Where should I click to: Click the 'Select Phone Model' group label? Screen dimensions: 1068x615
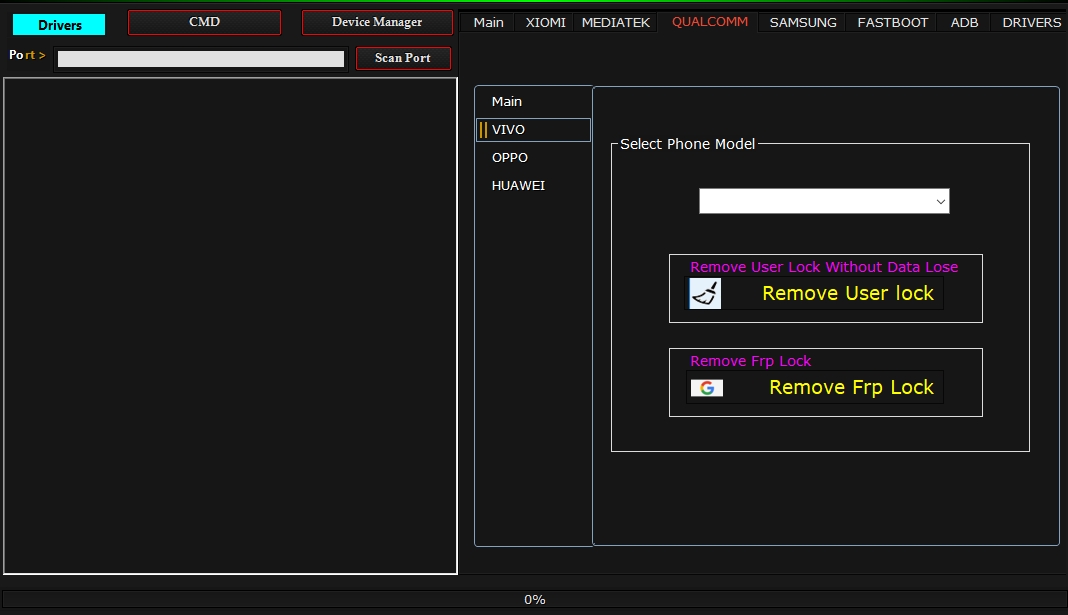[x=687, y=144]
